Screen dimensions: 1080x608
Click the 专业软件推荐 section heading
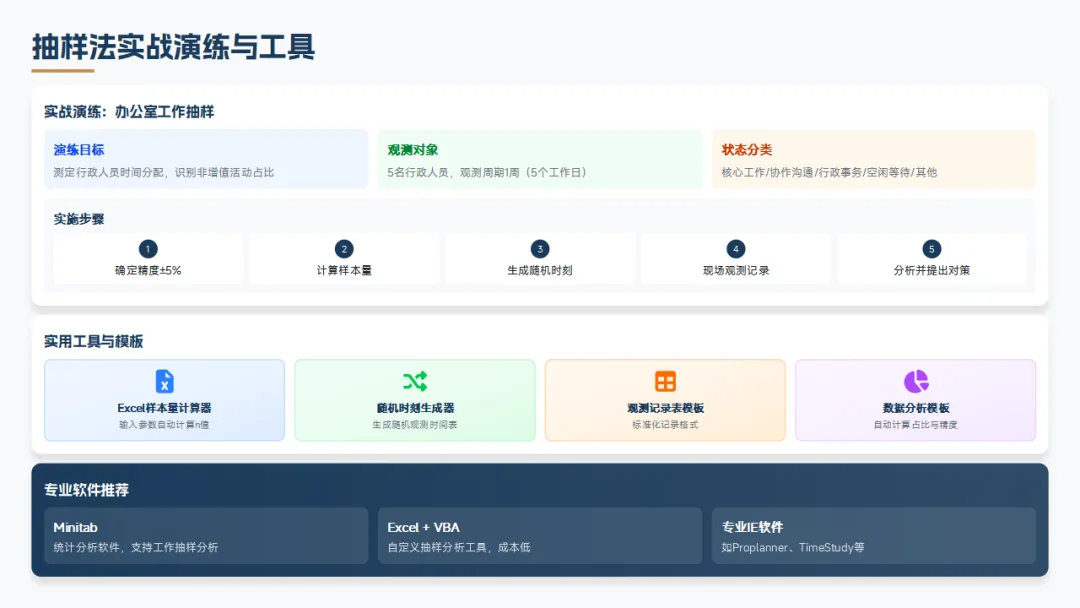pyautogui.click(x=86, y=490)
